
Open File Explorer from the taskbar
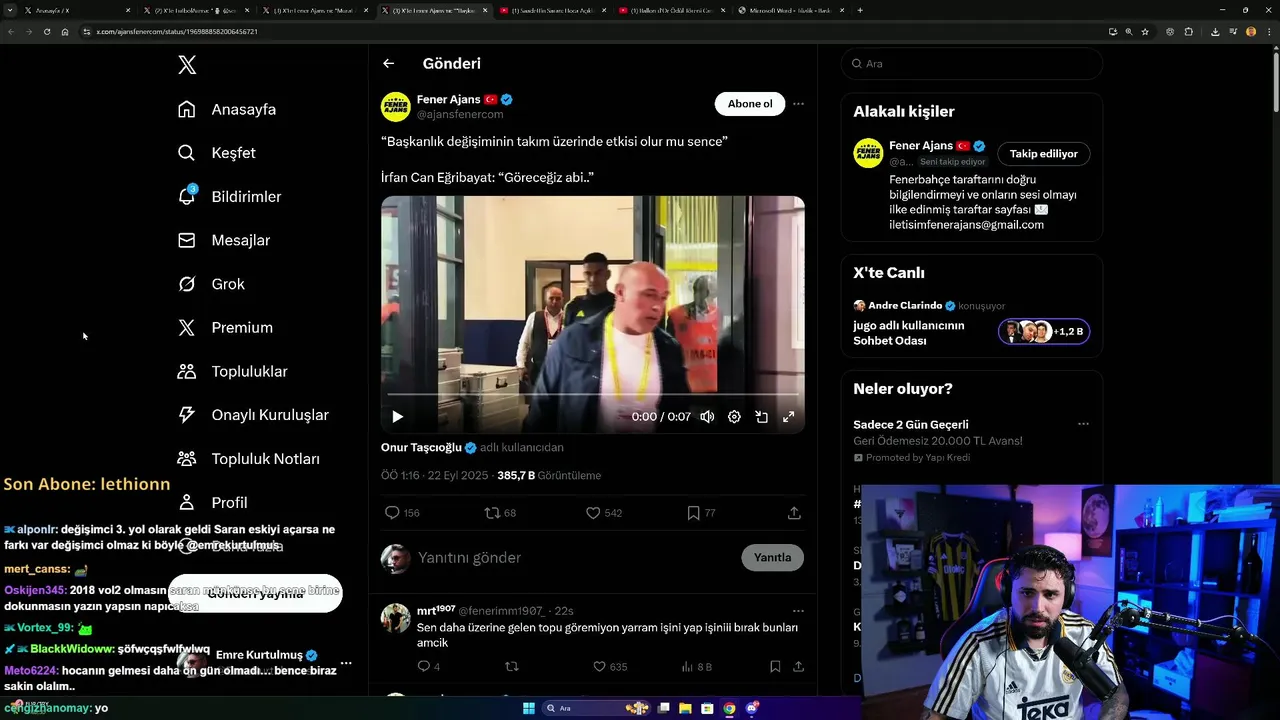[685, 708]
